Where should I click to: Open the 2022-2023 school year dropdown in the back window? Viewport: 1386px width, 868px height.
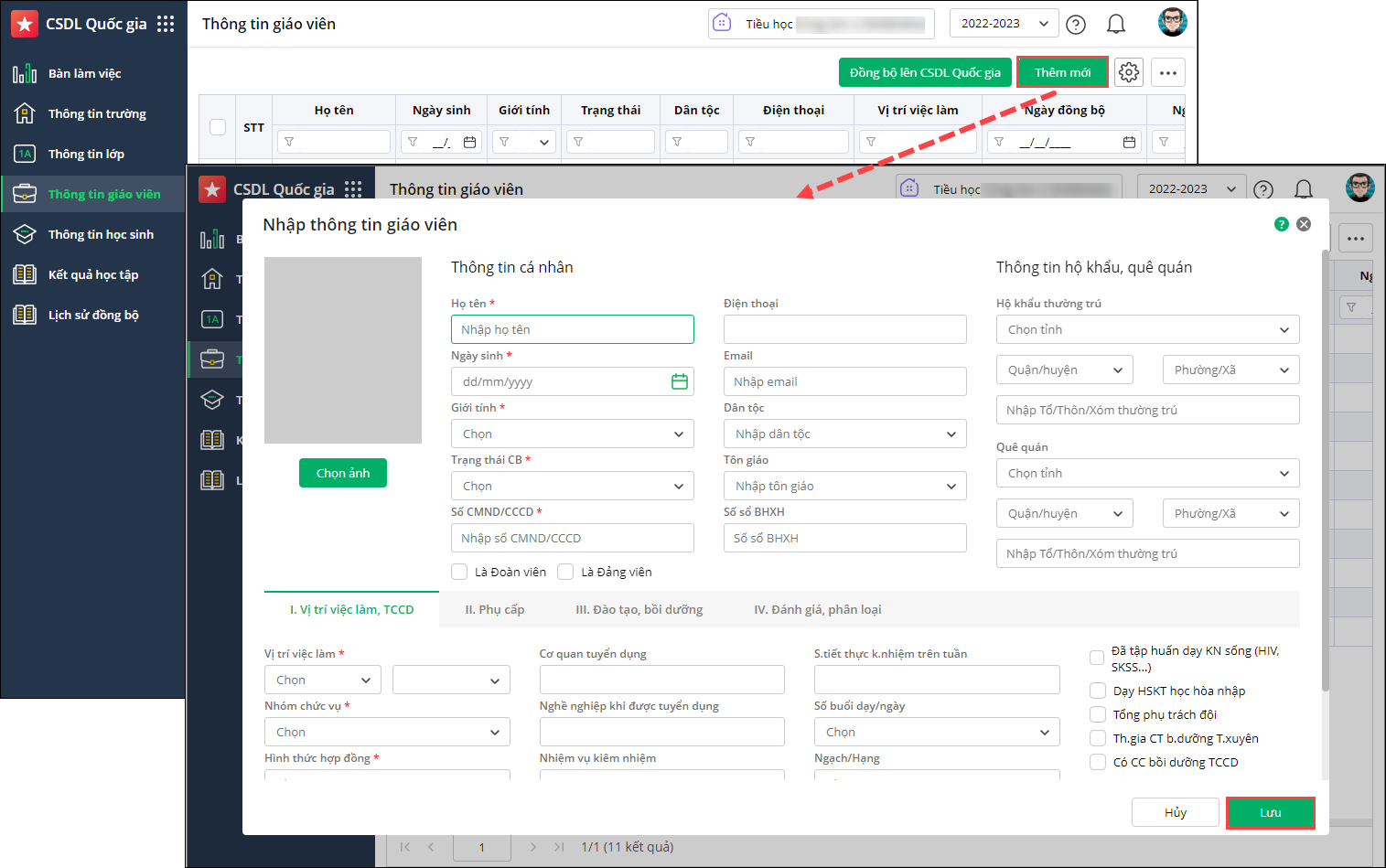click(1004, 24)
